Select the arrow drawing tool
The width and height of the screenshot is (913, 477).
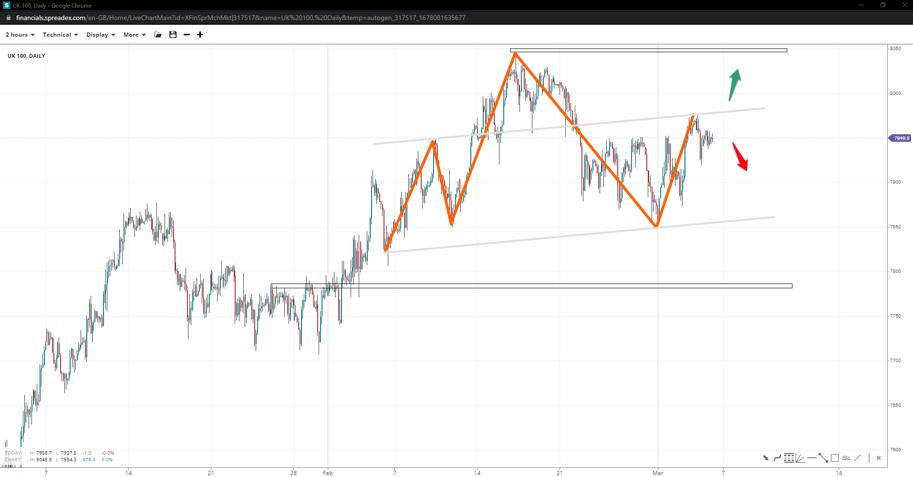tap(766, 458)
